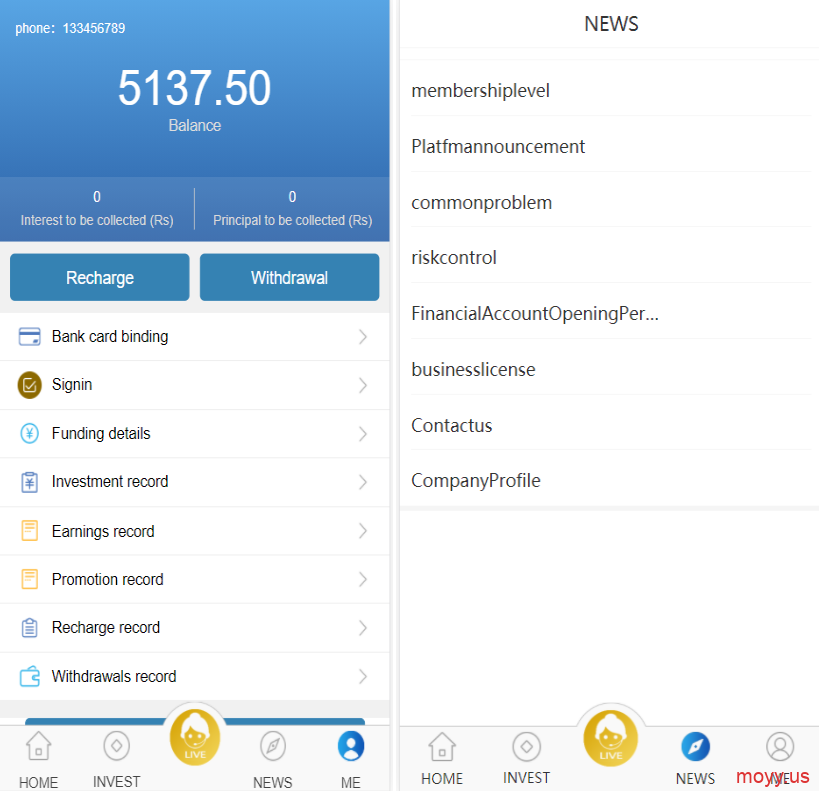Open the CompanyProfile news item
Image resolution: width=819 pixels, height=791 pixels.
click(611, 480)
